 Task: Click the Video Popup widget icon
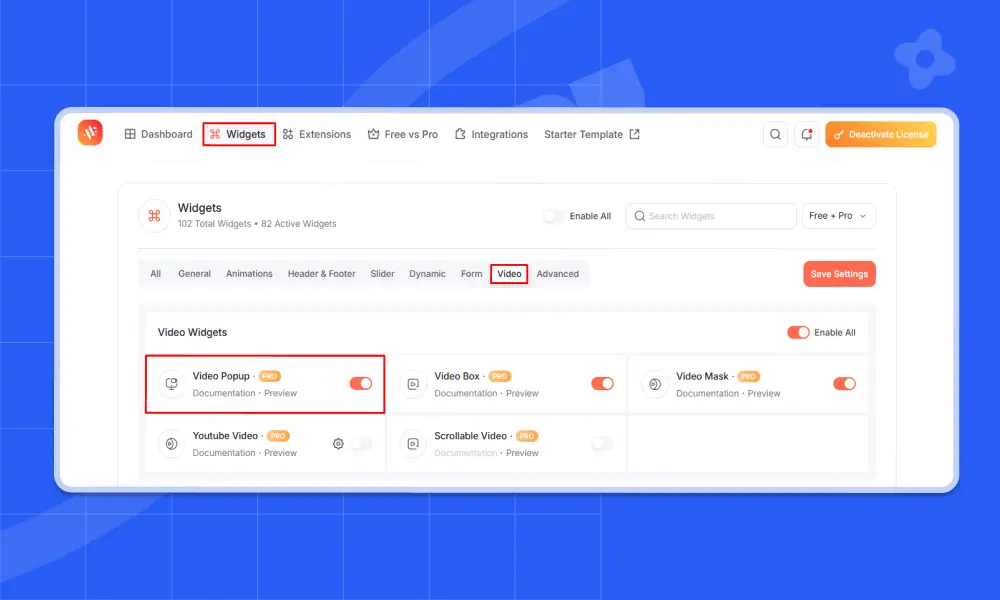point(172,384)
